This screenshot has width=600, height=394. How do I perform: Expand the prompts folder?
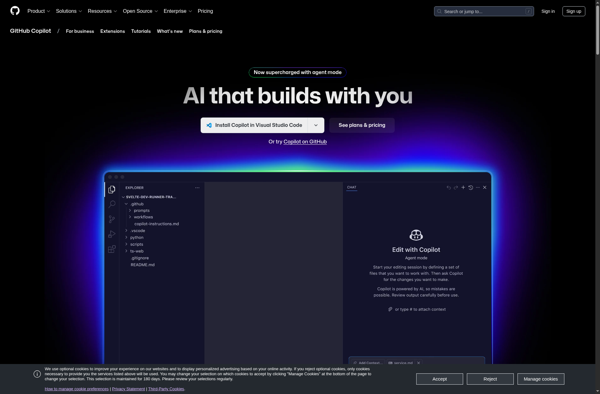(x=130, y=210)
